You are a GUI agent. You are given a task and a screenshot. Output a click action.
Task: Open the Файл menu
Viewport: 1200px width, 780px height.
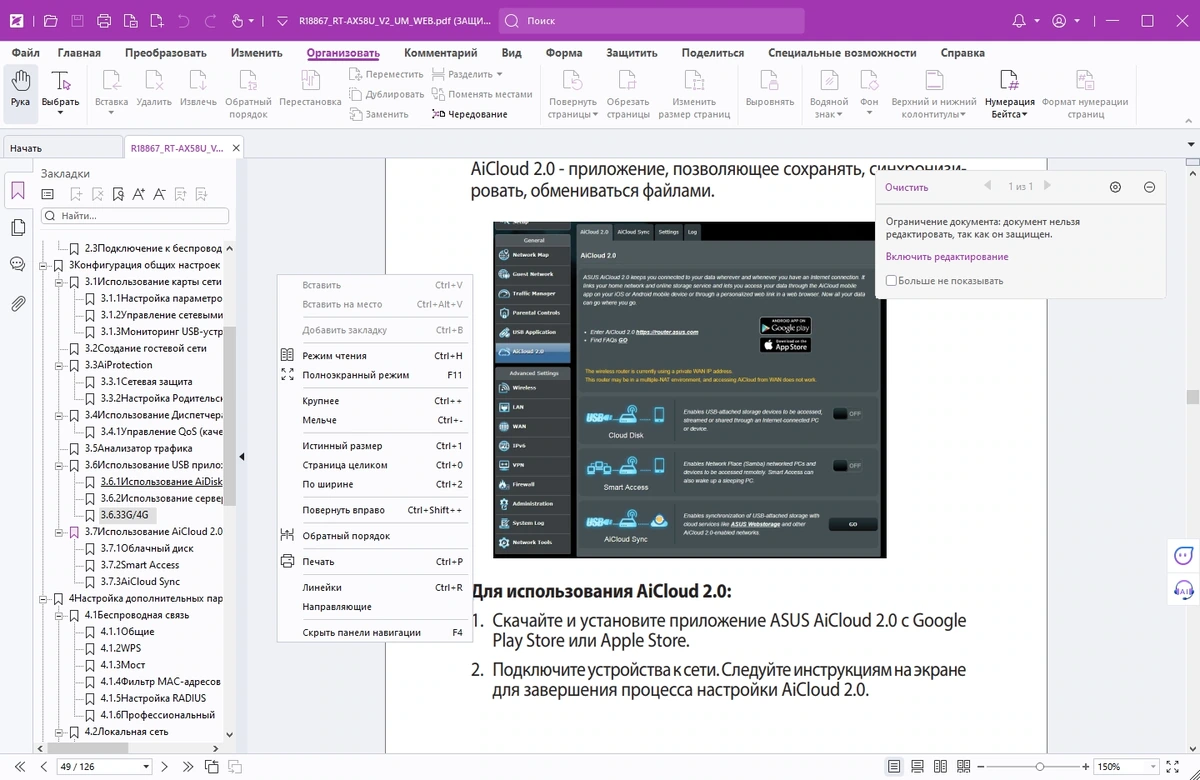tap(26, 53)
